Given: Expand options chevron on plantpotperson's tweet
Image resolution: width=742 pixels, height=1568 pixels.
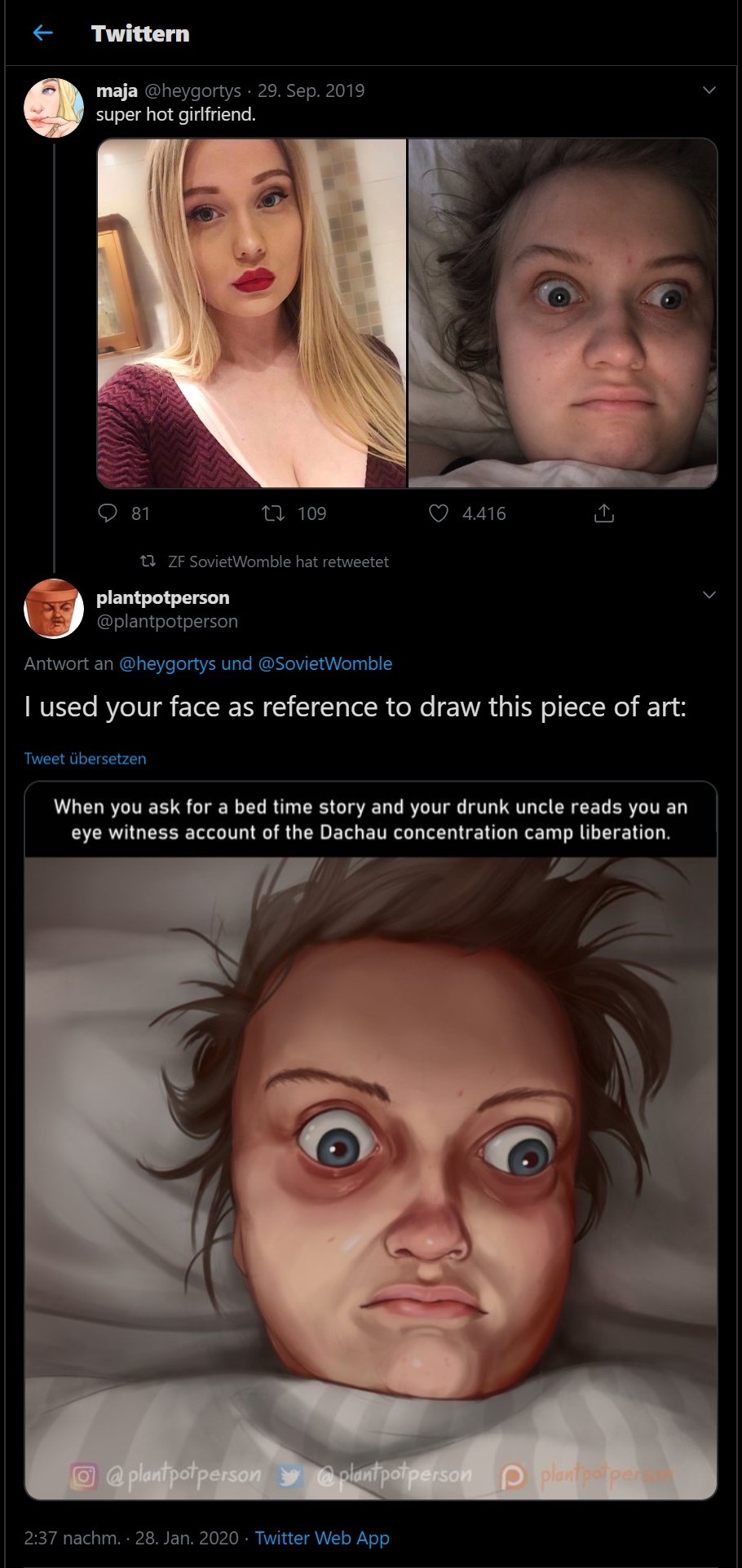Looking at the screenshot, I should pos(709,595).
